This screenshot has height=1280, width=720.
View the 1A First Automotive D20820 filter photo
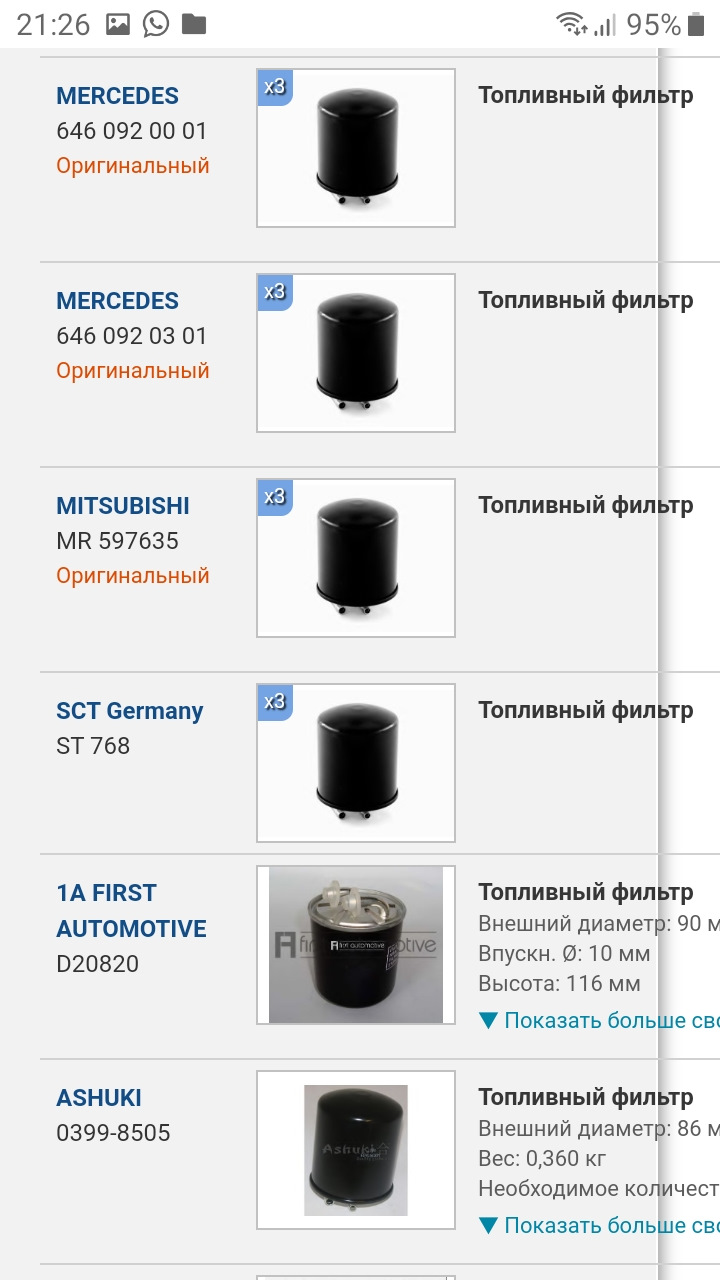[356, 945]
